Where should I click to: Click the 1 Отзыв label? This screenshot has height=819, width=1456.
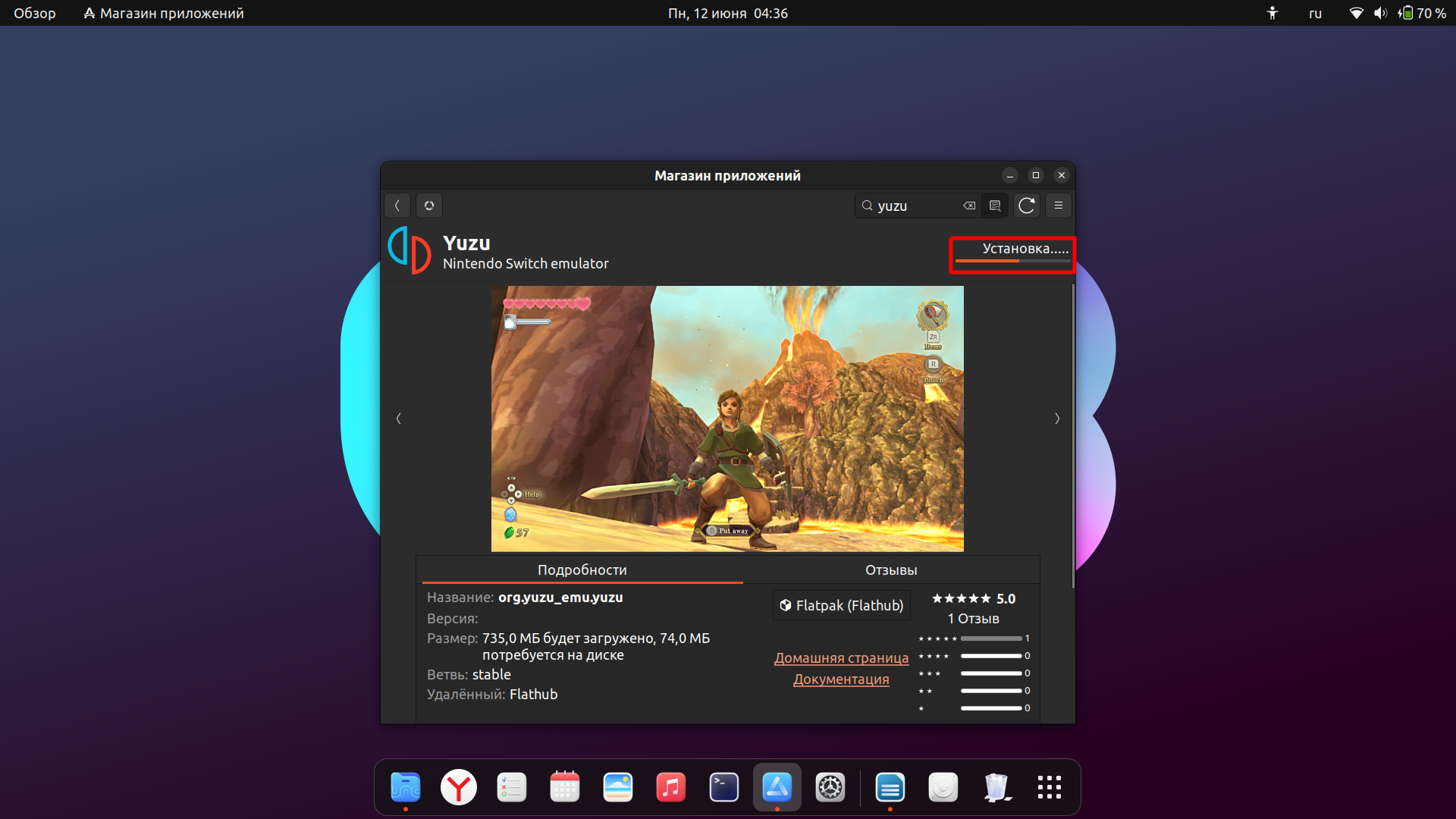coord(974,618)
